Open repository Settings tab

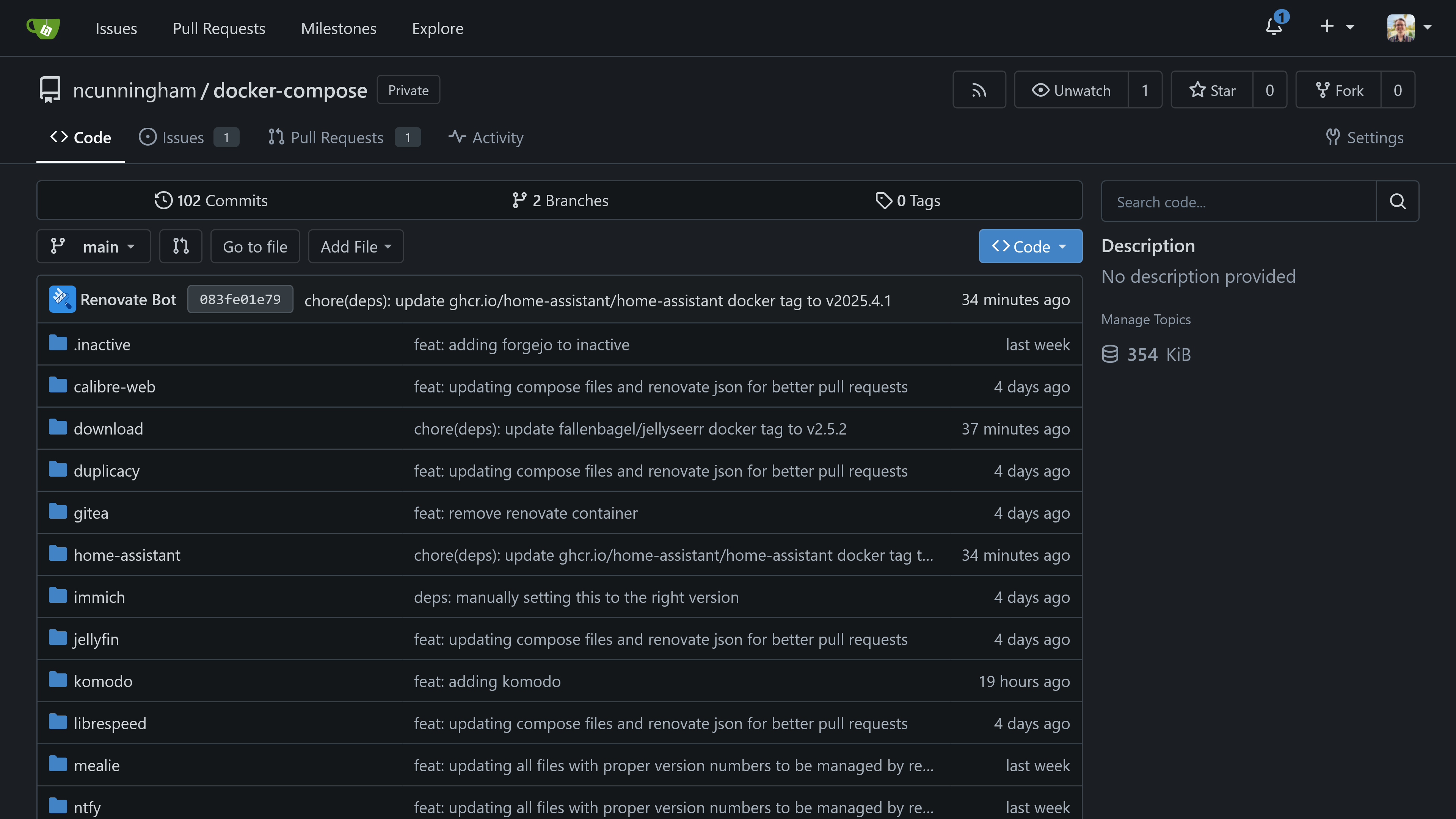click(x=1365, y=137)
